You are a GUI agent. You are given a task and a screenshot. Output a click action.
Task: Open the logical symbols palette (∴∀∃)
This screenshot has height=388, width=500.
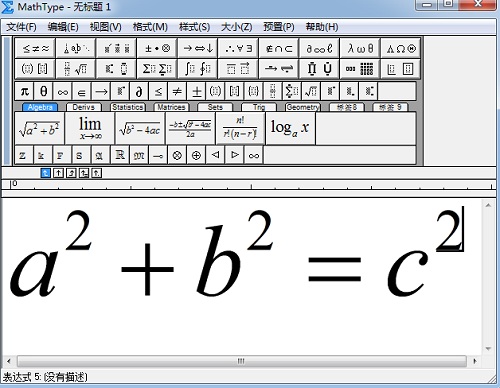(x=239, y=49)
